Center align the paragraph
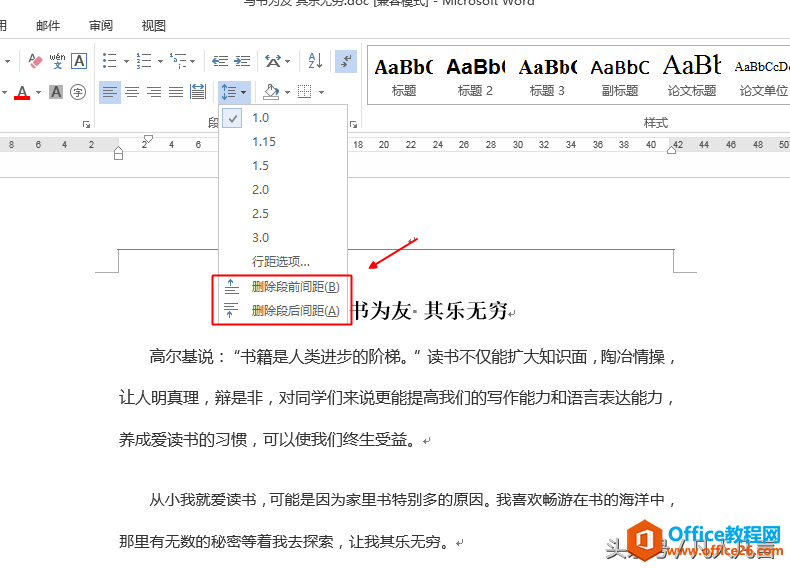Image resolution: width=790 pixels, height=568 pixels. [x=132, y=92]
